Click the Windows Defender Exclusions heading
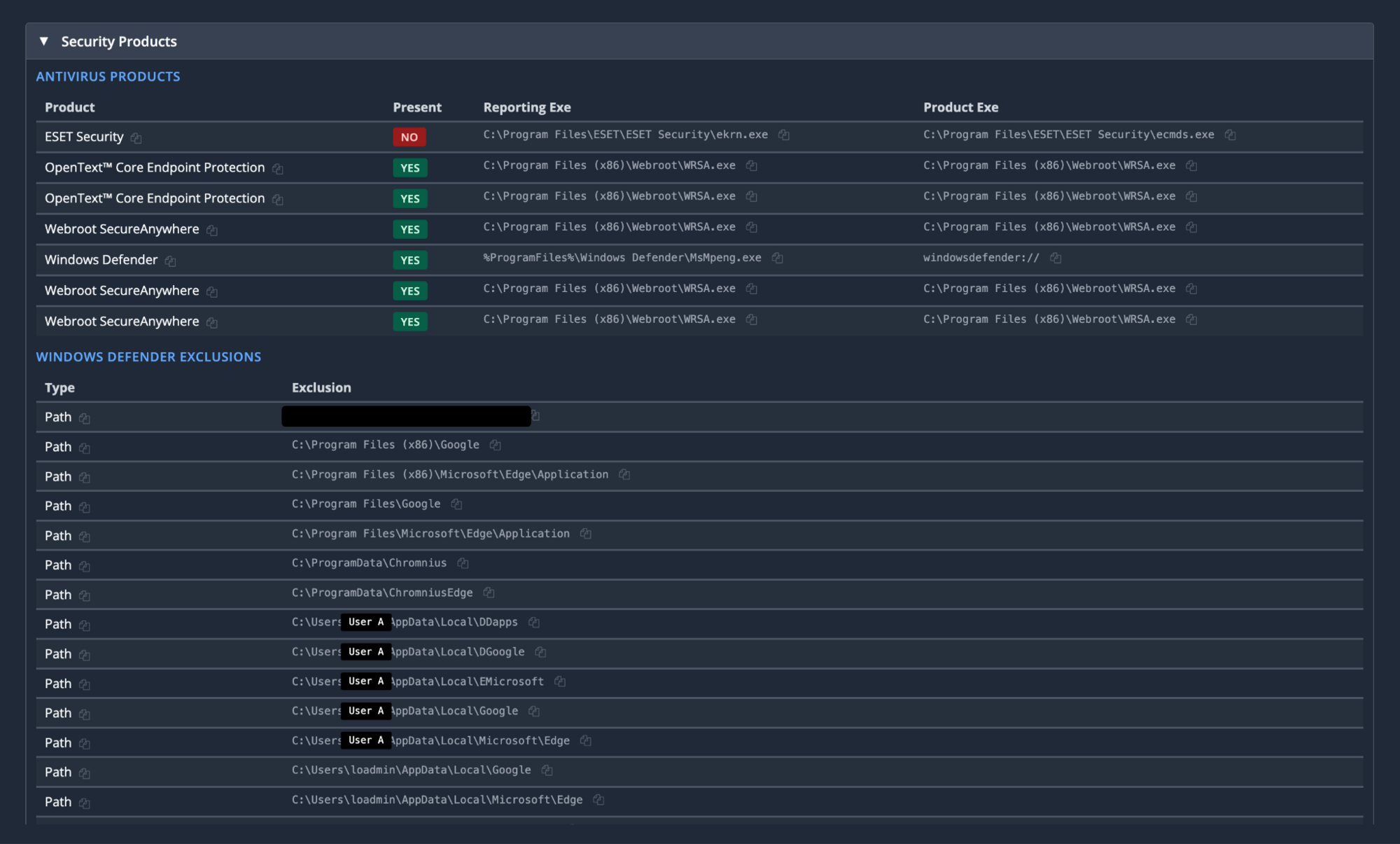The height and width of the screenshot is (844, 1400). pyautogui.click(x=148, y=357)
